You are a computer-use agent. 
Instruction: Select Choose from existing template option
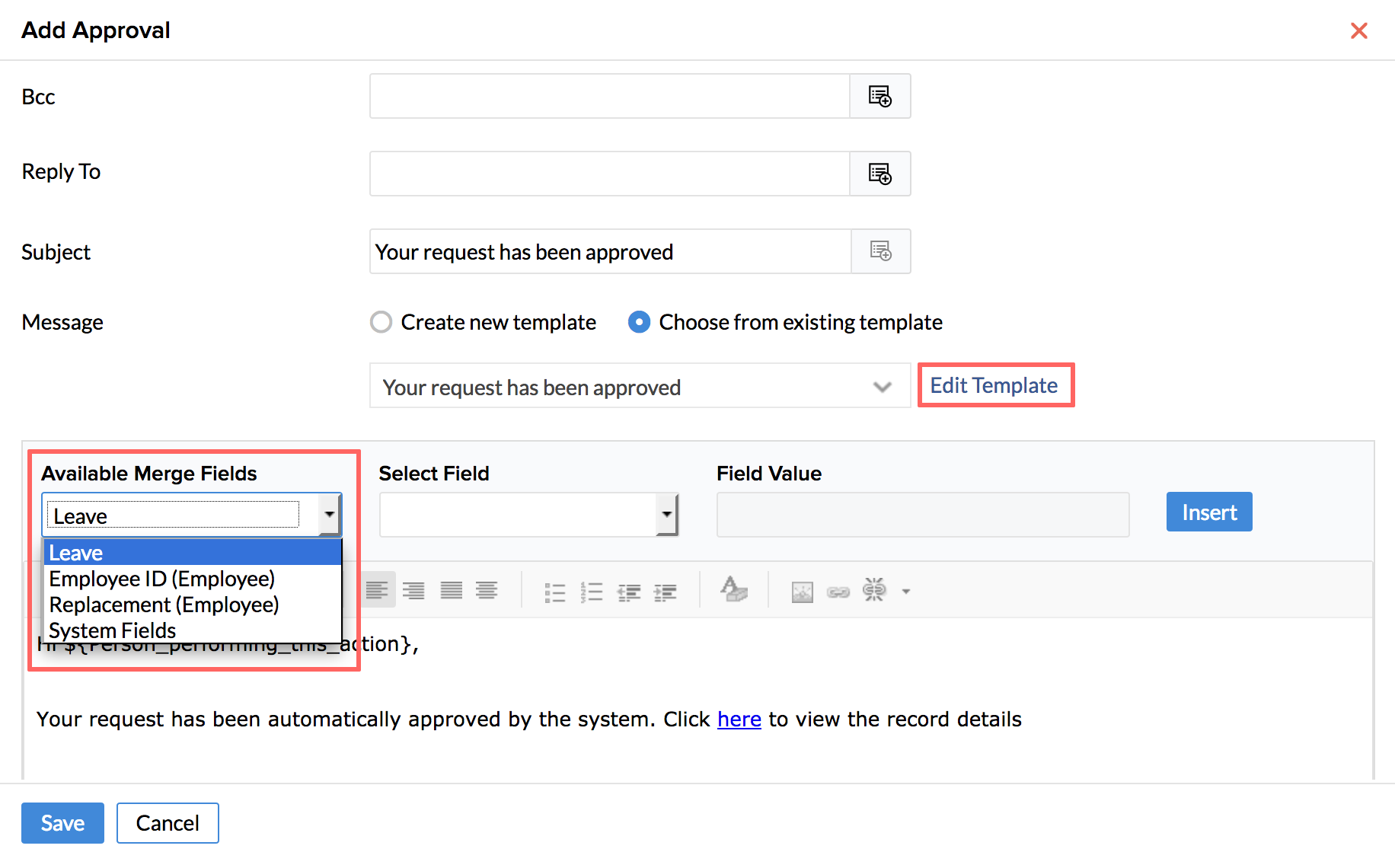click(639, 322)
